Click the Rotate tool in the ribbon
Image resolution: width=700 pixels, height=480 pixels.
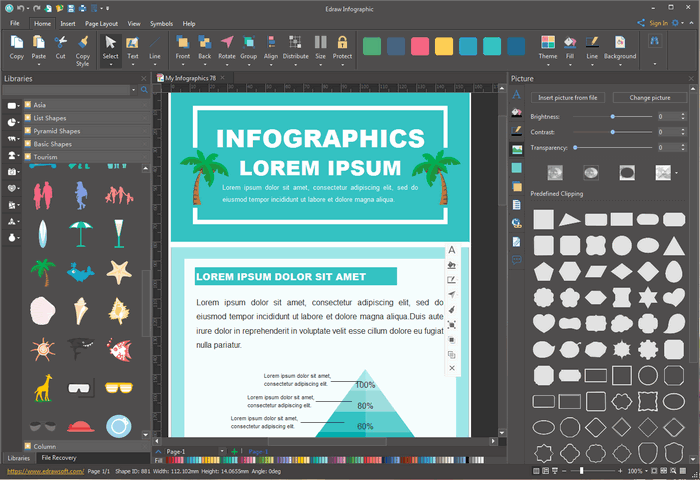point(227,46)
